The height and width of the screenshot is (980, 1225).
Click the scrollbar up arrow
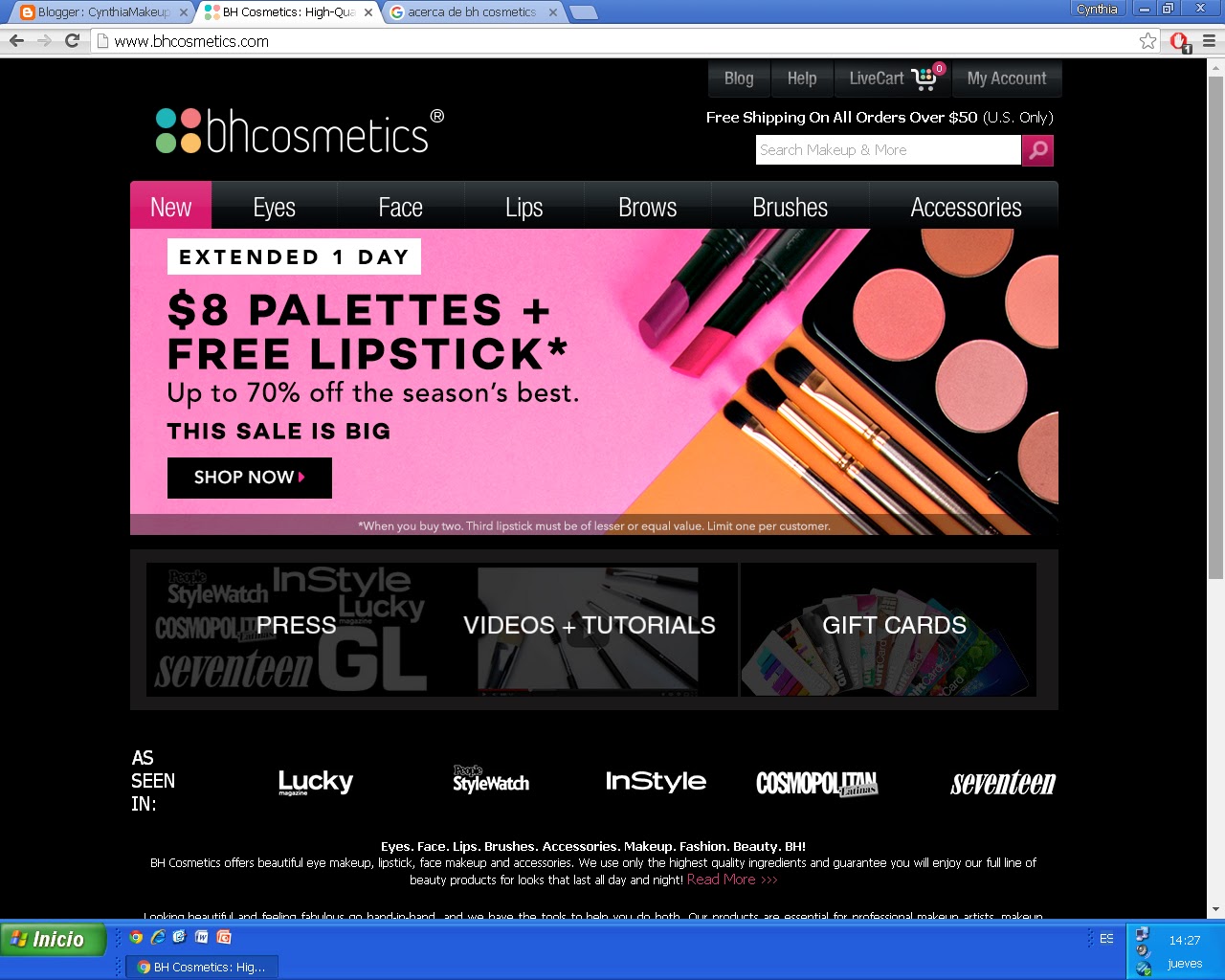1215,67
